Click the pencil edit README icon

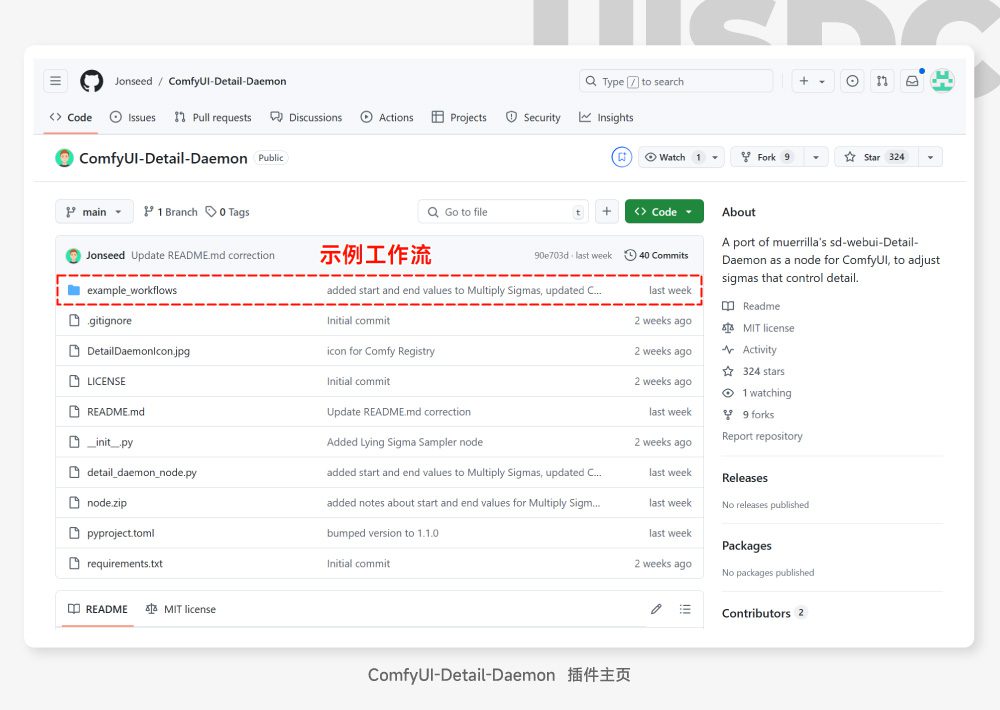click(x=656, y=609)
